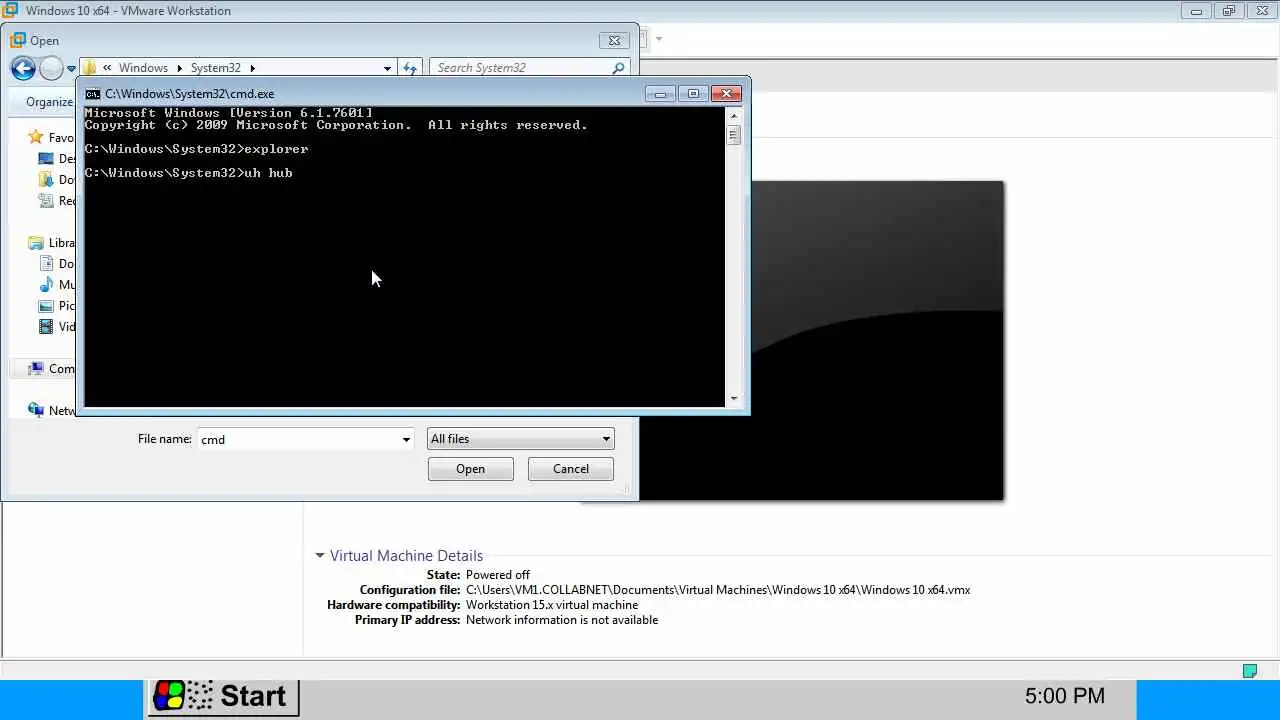Select Libraries icon in navigation pane
The width and height of the screenshot is (1280, 720).
pos(36,243)
